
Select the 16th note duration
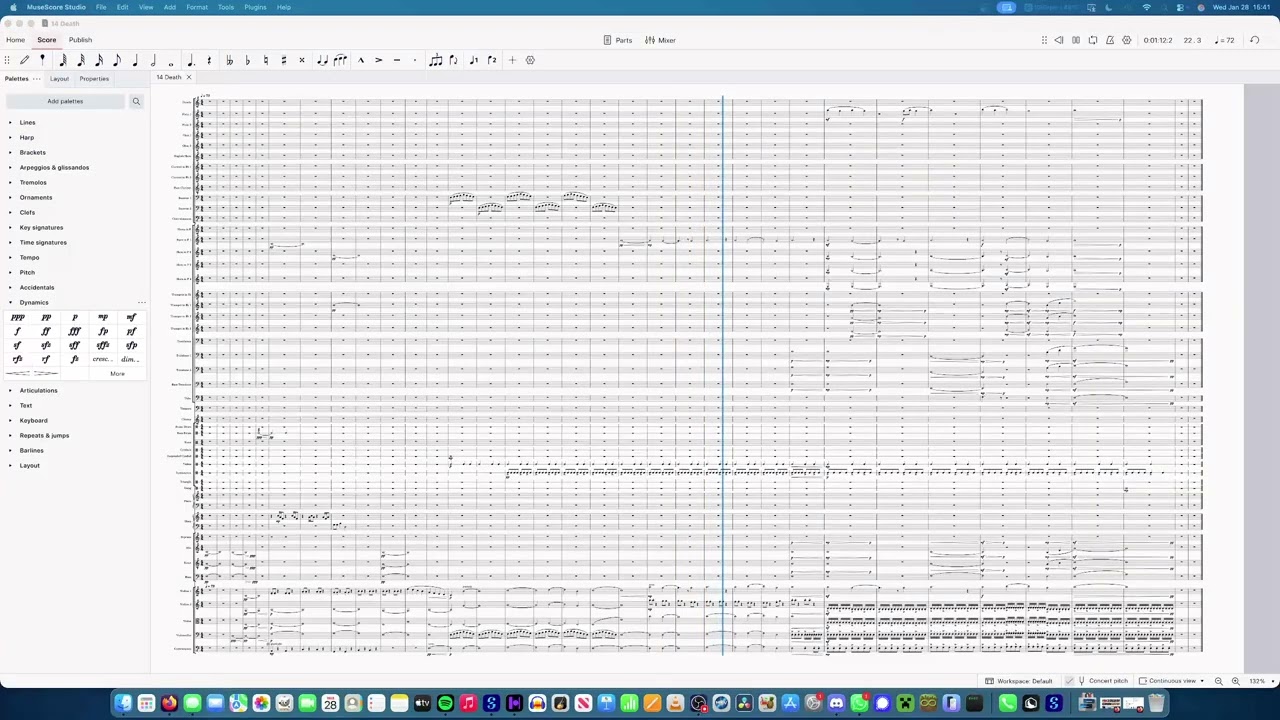coord(99,60)
